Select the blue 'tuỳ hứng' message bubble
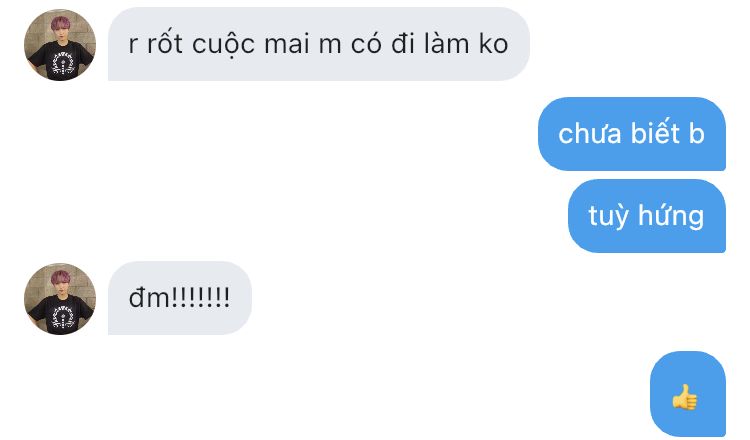The height and width of the screenshot is (440, 750). pyautogui.click(x=647, y=216)
